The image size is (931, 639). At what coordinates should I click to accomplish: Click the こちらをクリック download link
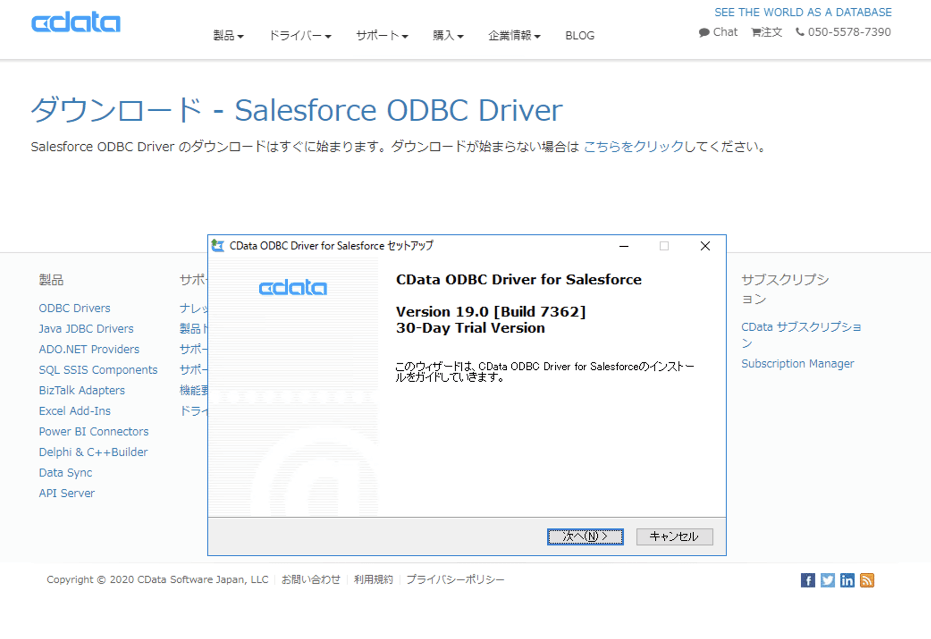click(634, 147)
